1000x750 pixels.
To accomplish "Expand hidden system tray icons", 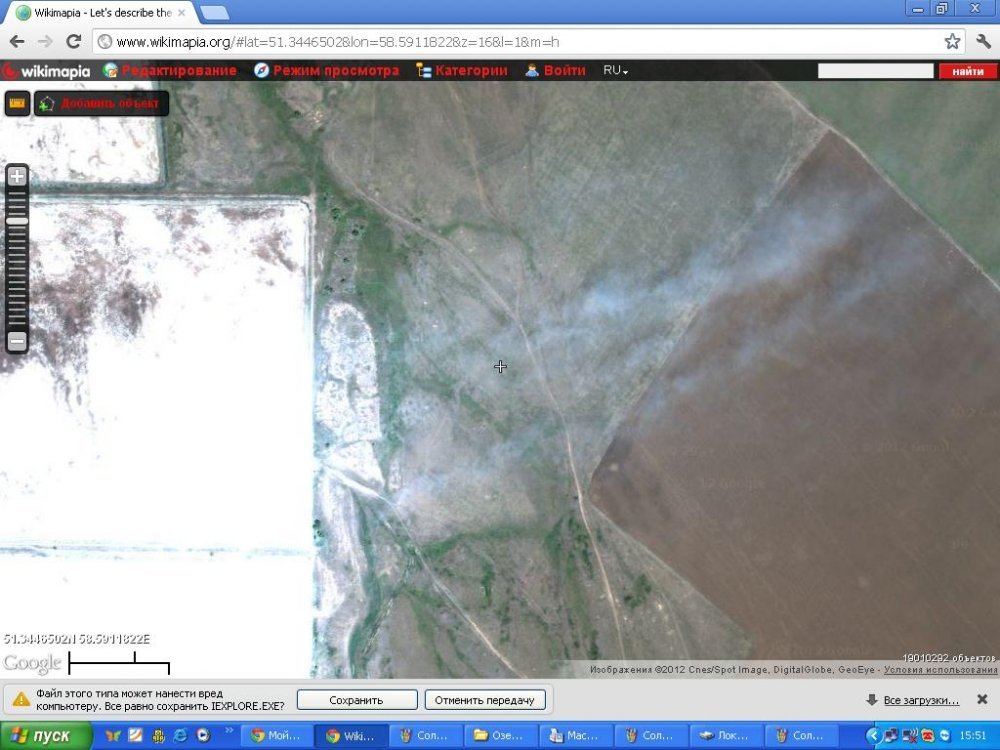I will point(875,736).
